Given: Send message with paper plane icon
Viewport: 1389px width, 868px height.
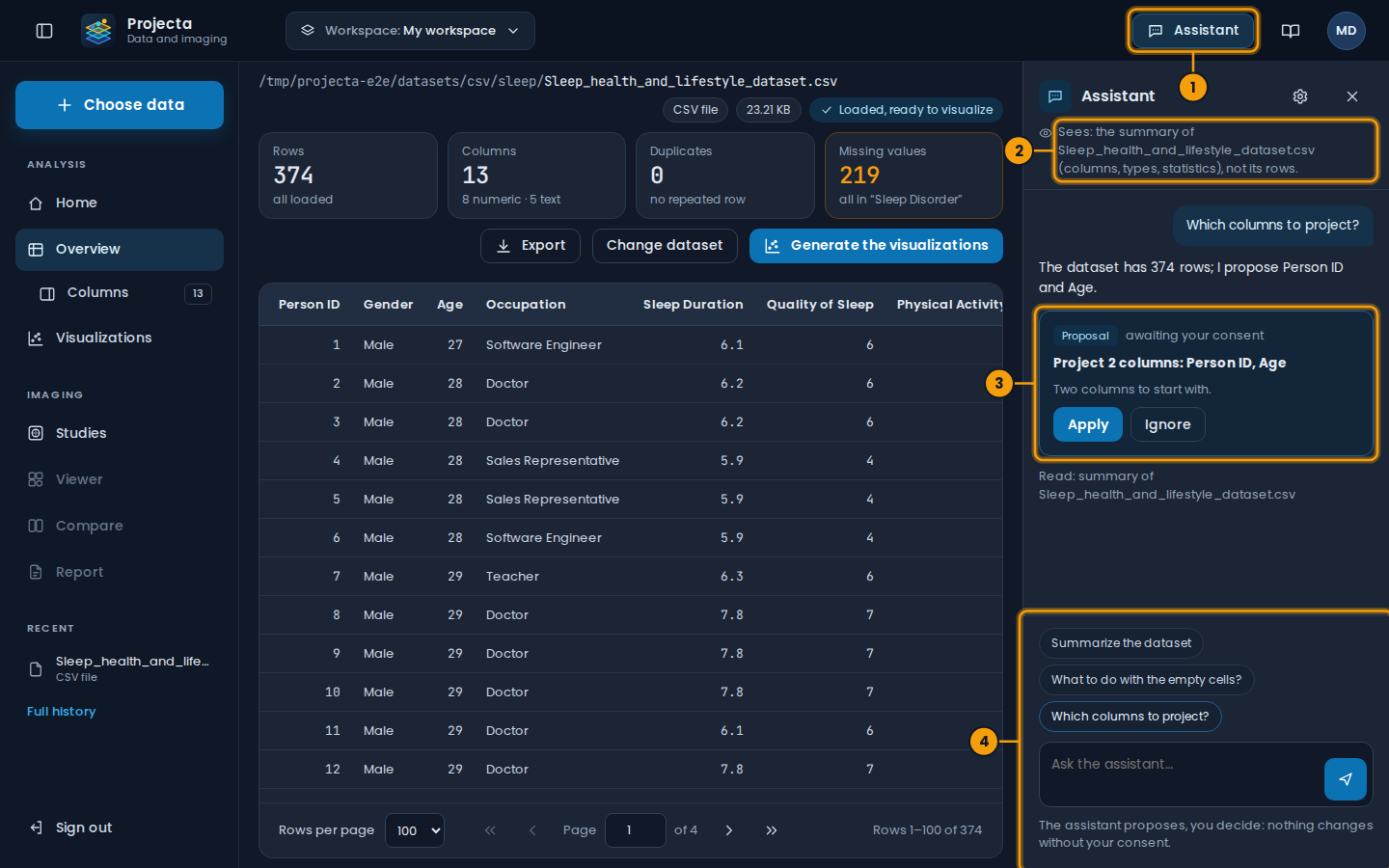Looking at the screenshot, I should pyautogui.click(x=1346, y=779).
